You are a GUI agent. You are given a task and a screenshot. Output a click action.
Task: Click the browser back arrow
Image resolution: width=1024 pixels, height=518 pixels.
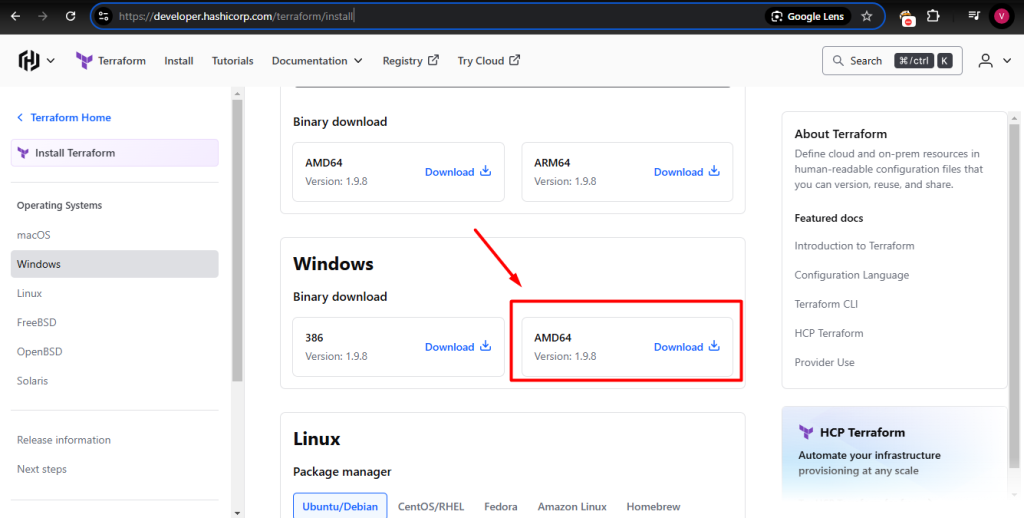(15, 17)
